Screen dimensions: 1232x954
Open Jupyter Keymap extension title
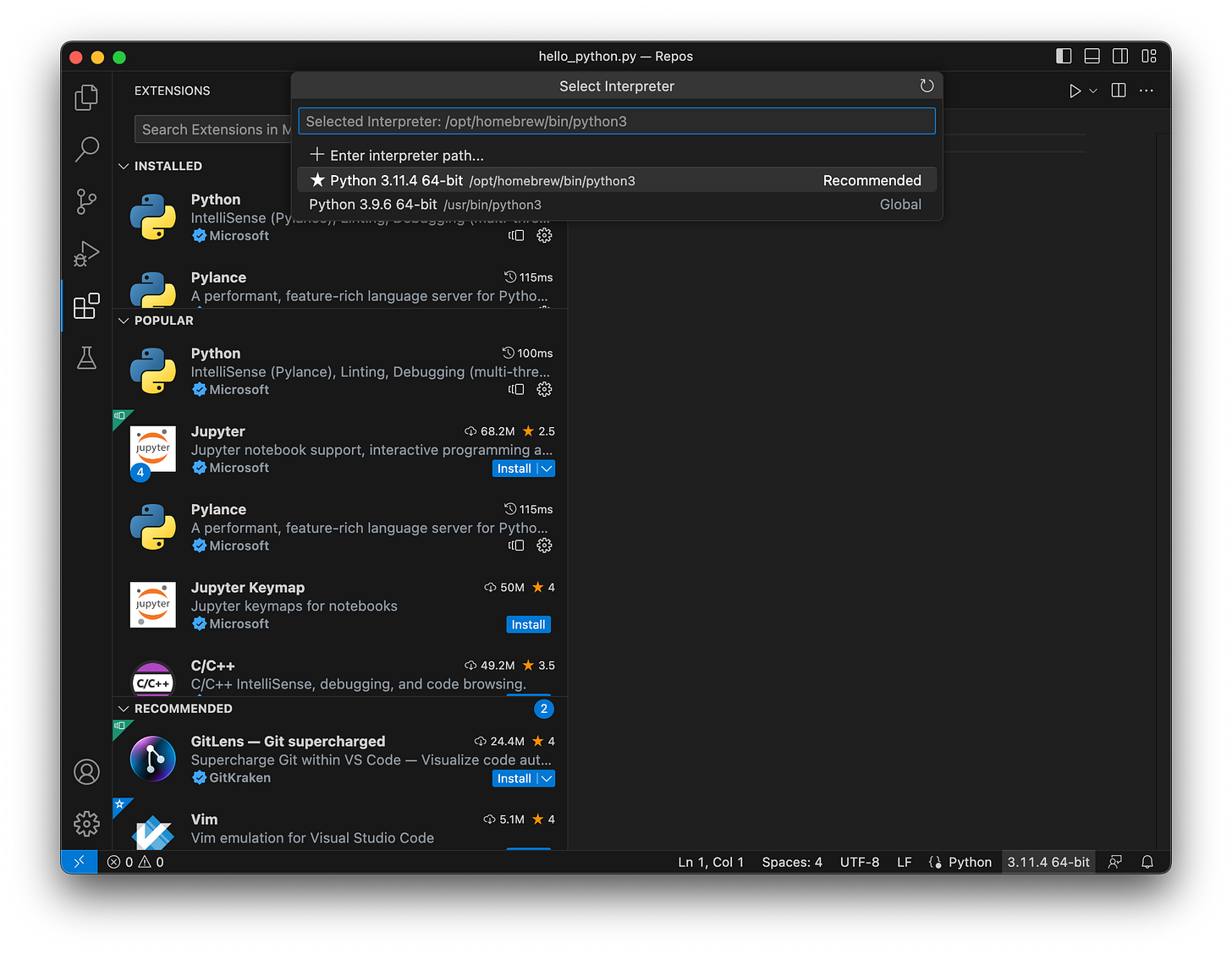click(x=248, y=588)
